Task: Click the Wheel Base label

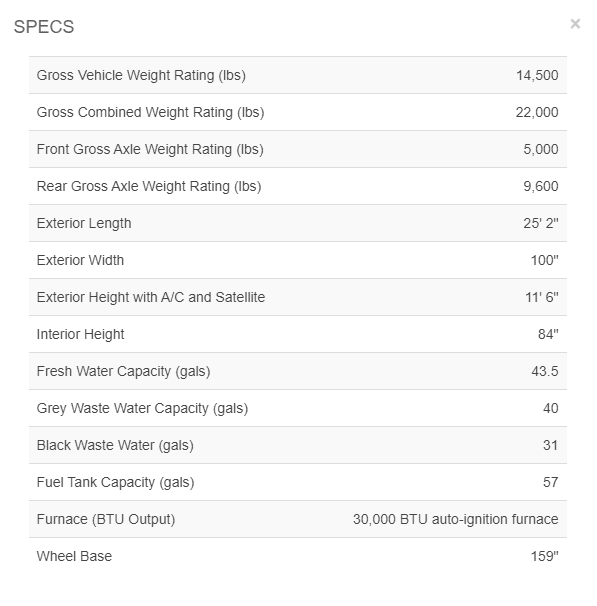Action: [x=74, y=556]
